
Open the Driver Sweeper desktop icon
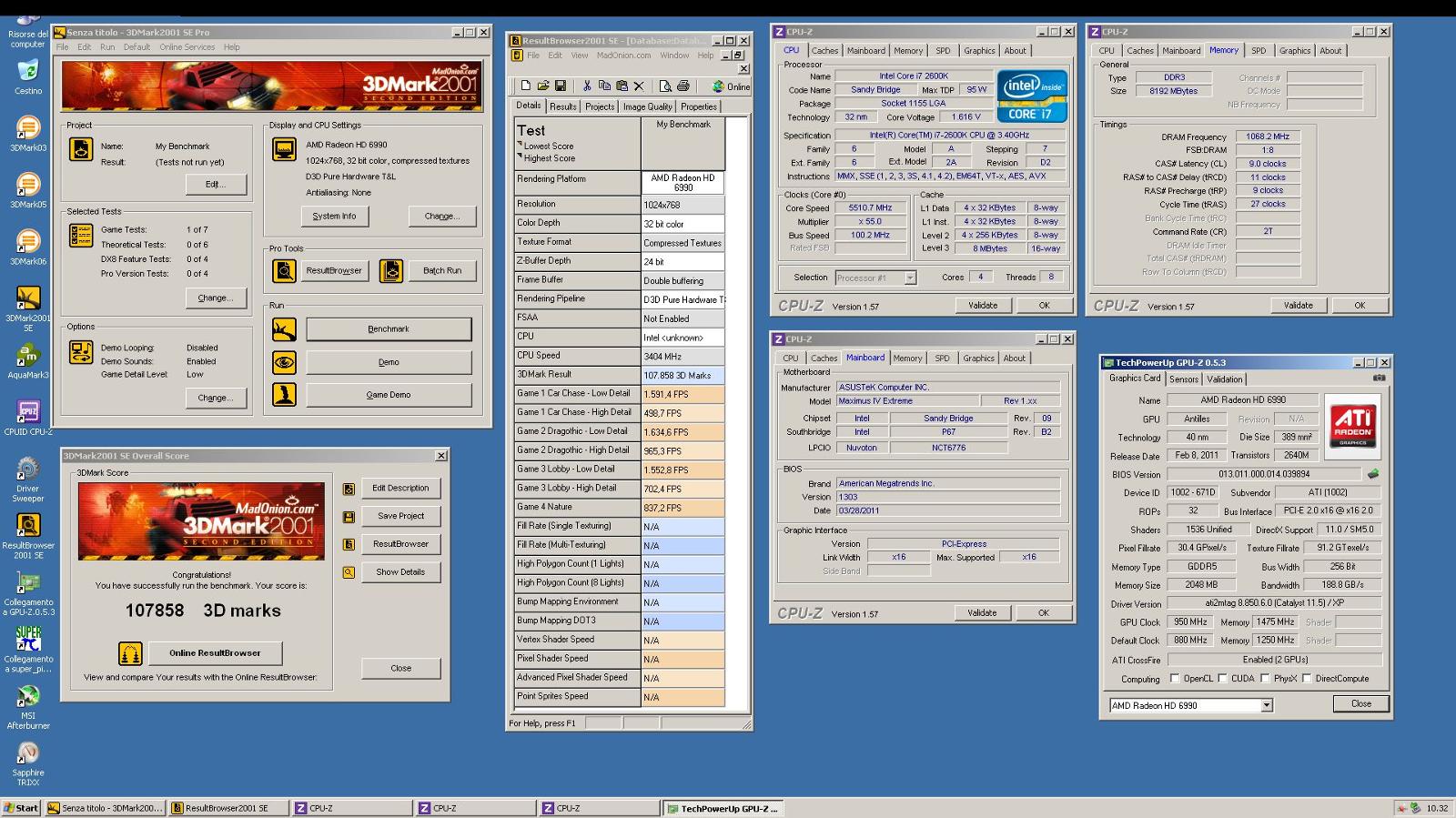[x=28, y=480]
